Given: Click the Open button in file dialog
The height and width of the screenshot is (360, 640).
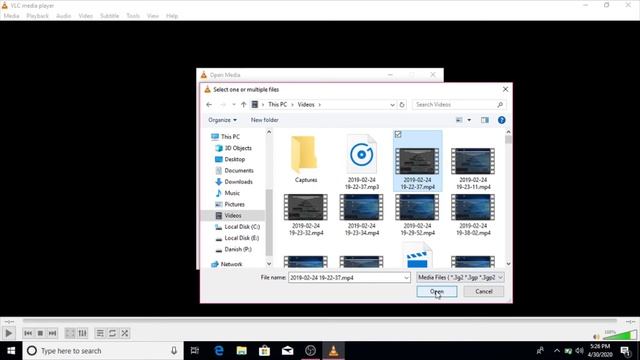Looking at the screenshot, I should [437, 291].
